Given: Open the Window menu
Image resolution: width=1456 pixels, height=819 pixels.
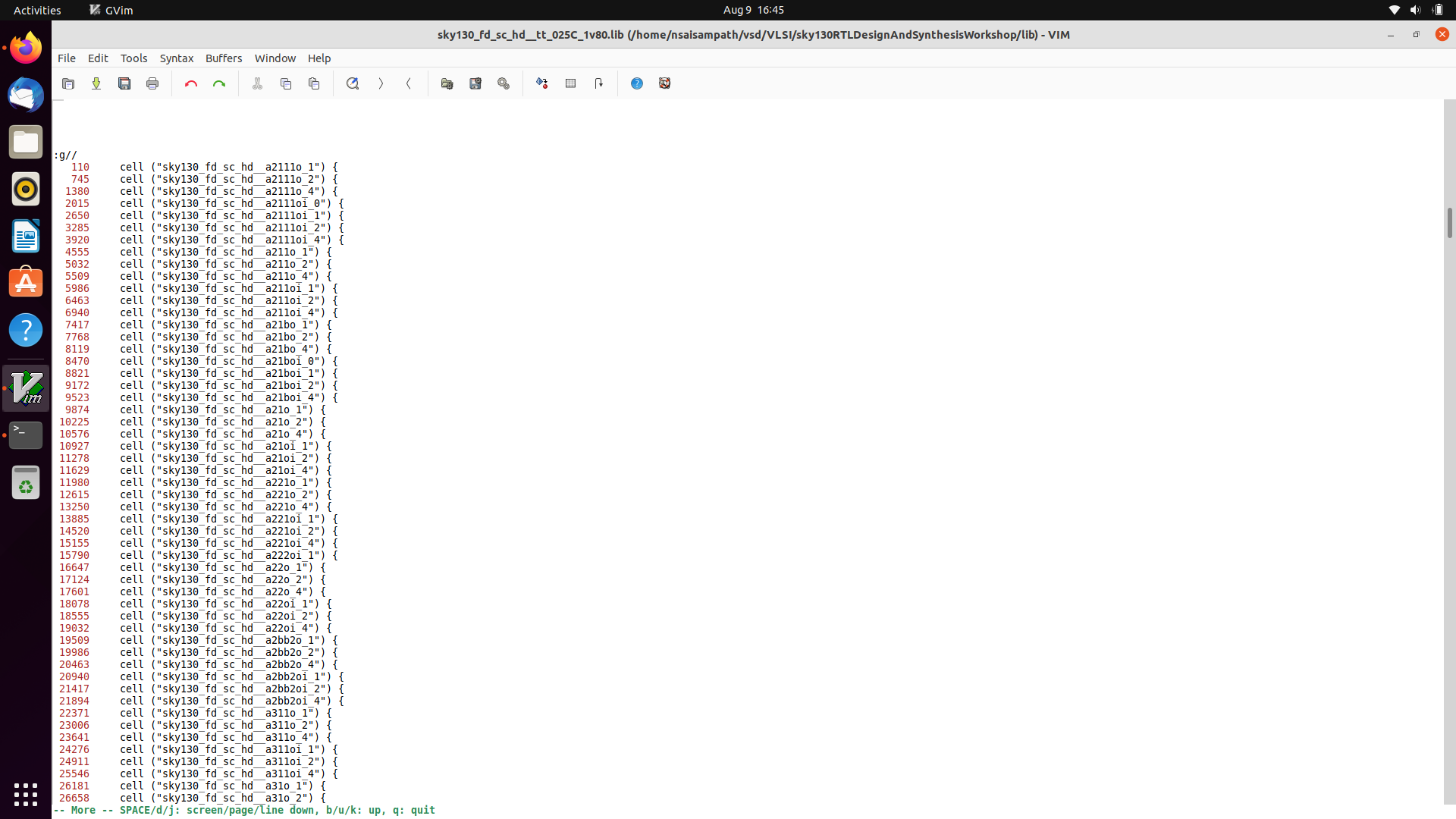Looking at the screenshot, I should pyautogui.click(x=275, y=58).
